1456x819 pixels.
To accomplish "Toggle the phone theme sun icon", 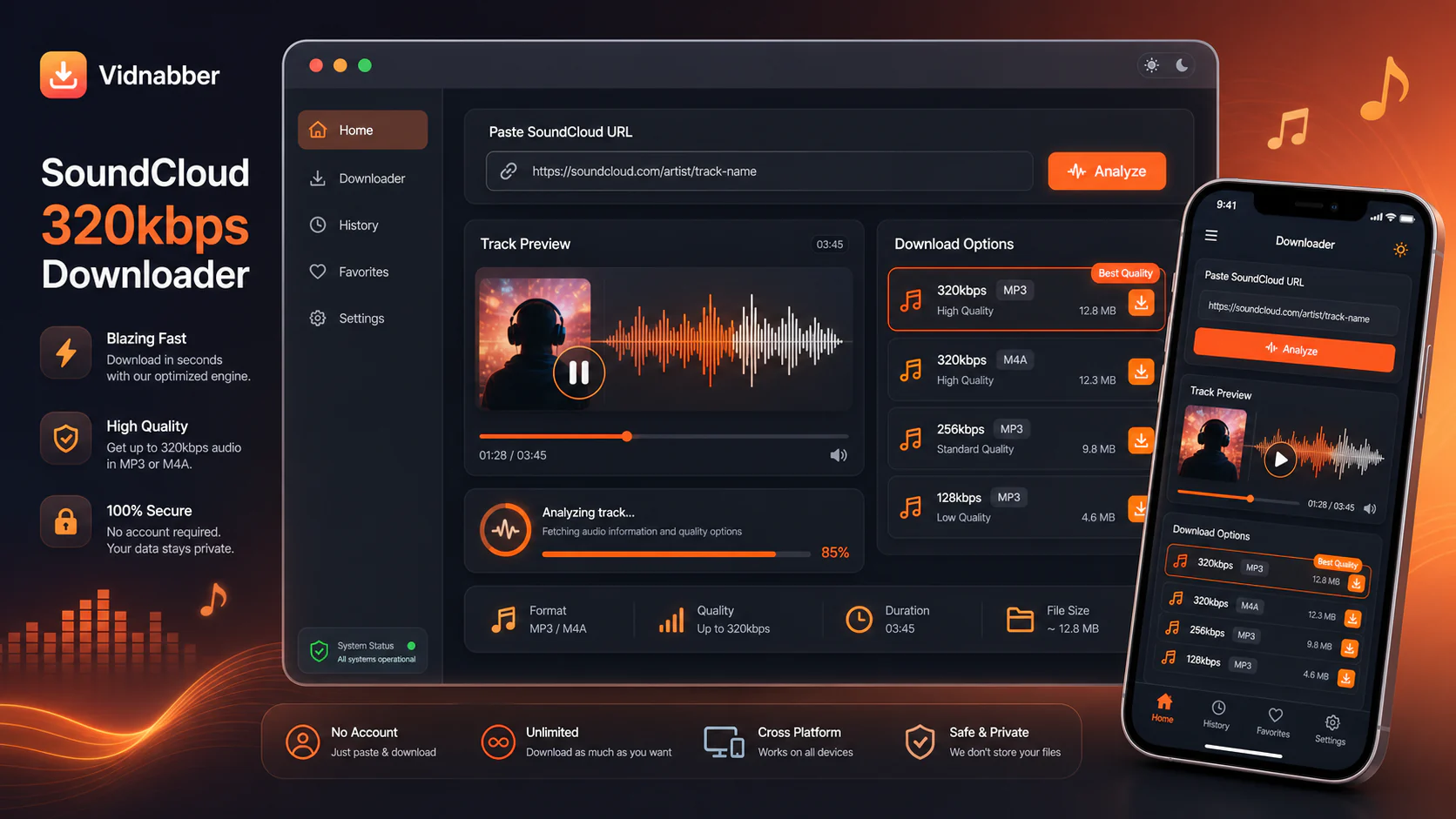I will [1400, 250].
